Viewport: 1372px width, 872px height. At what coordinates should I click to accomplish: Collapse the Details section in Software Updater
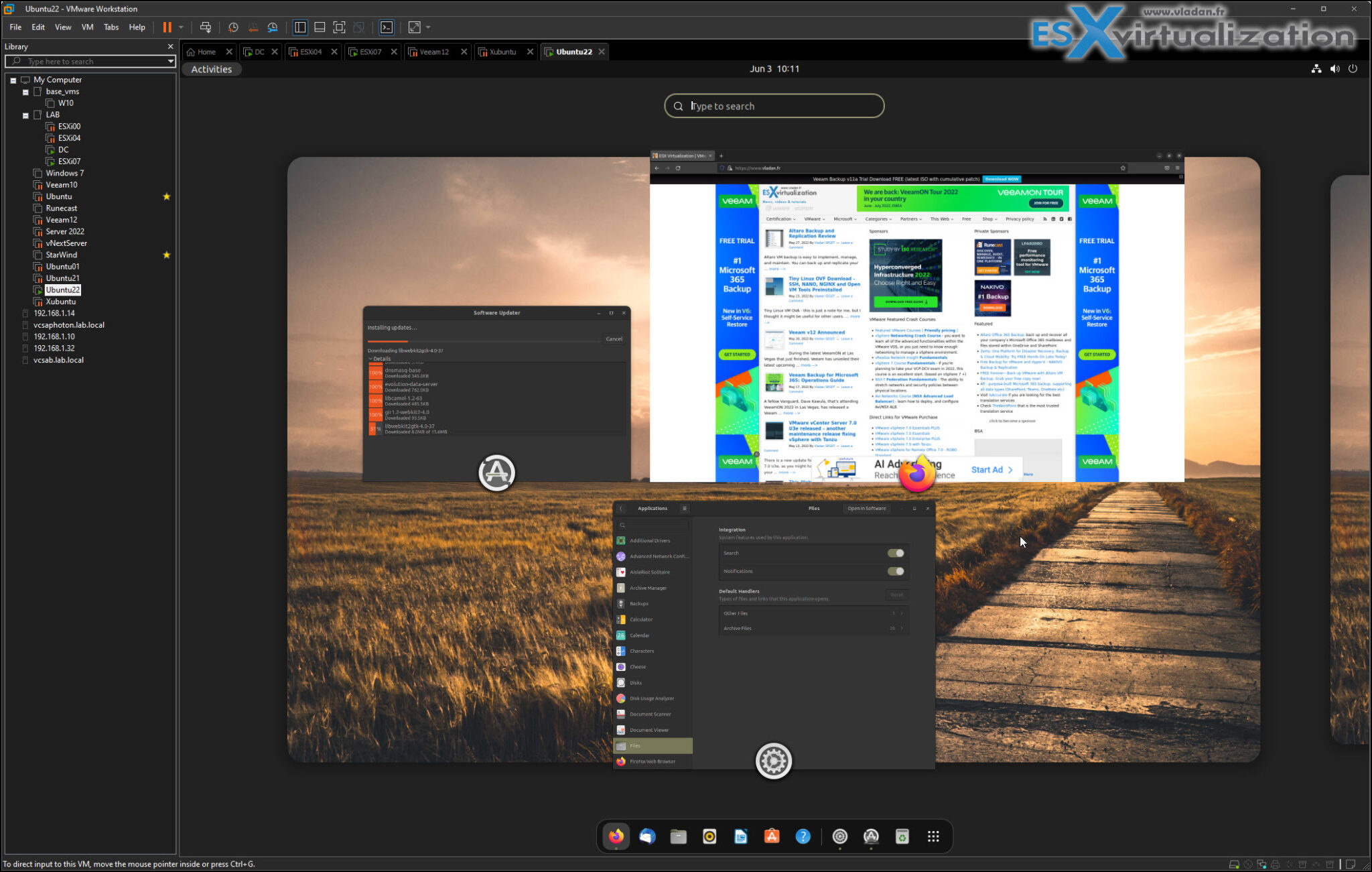370,358
